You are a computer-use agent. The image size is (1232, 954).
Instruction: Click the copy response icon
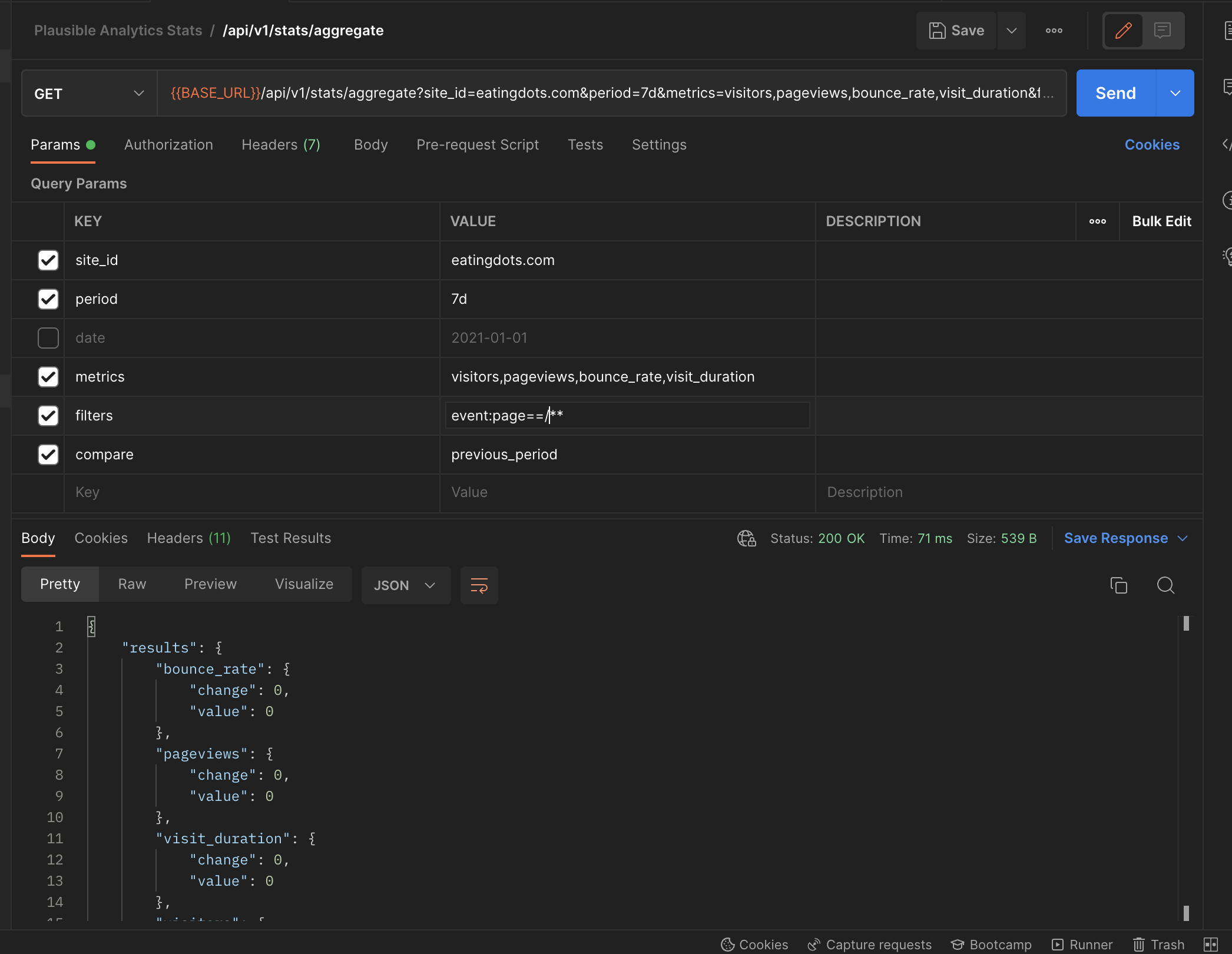click(1118, 585)
